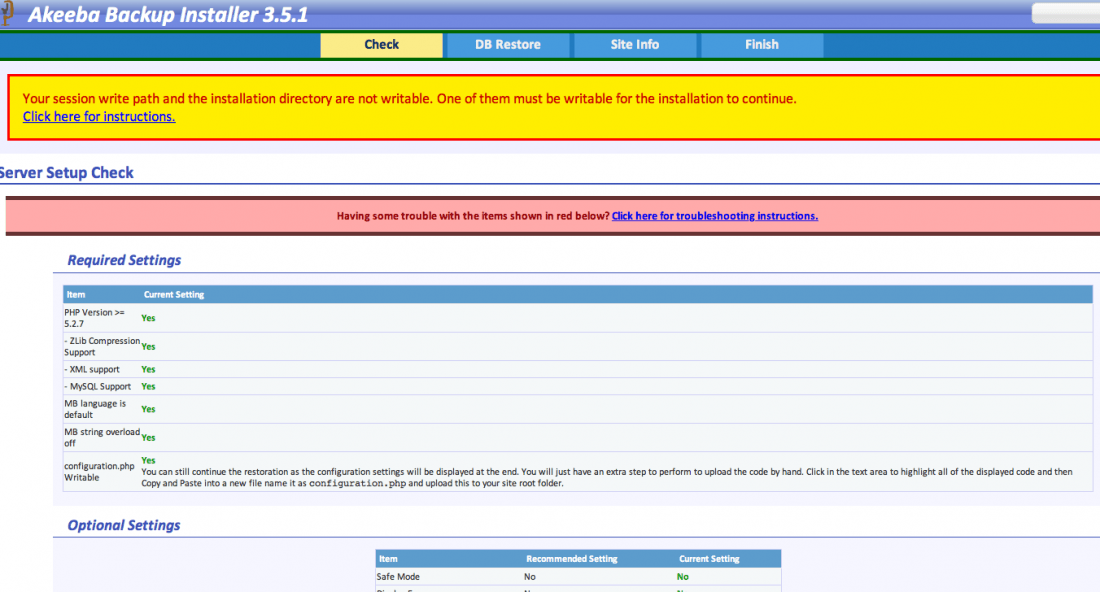The image size is (1100, 592).
Task: Click the 'Server Setup Check' heading
Action: point(66,173)
